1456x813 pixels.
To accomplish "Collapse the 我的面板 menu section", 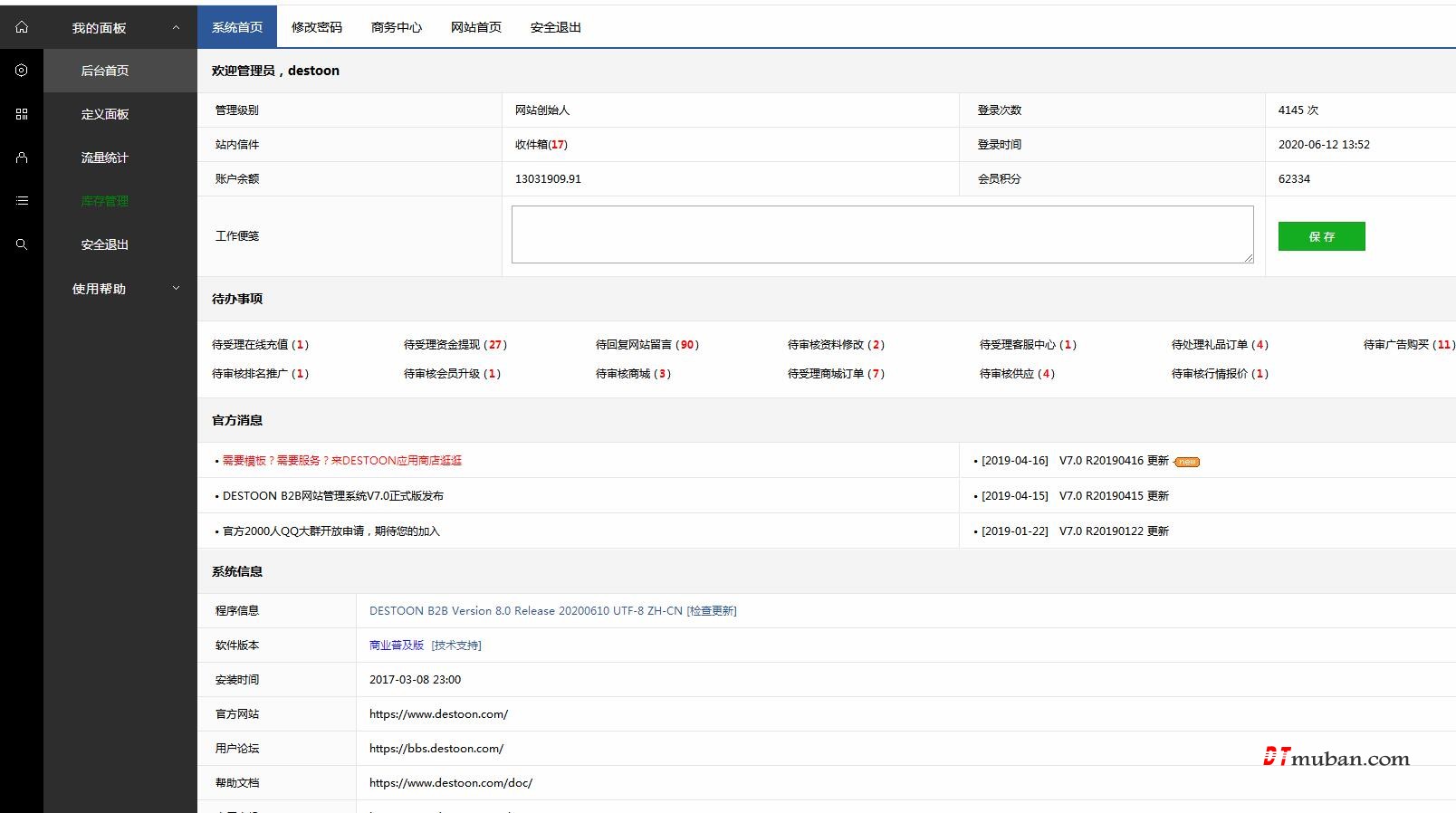I will point(176,28).
